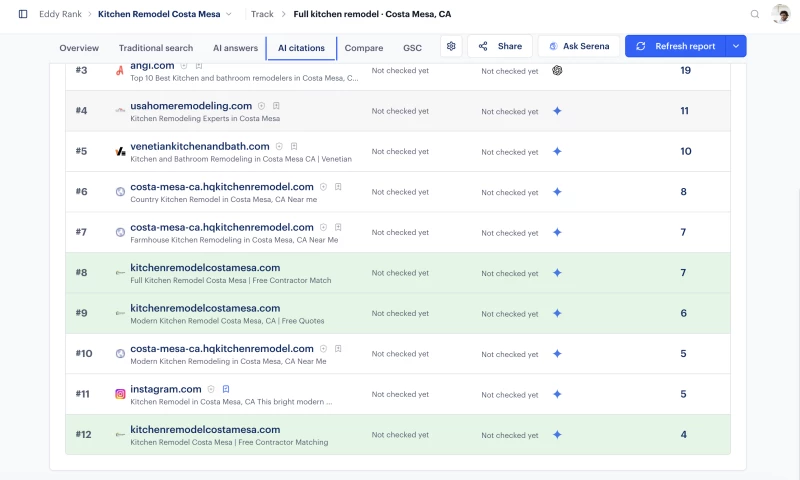Click the citation count 19 for angi.com
Image resolution: width=800 pixels, height=480 pixels.
[685, 70]
